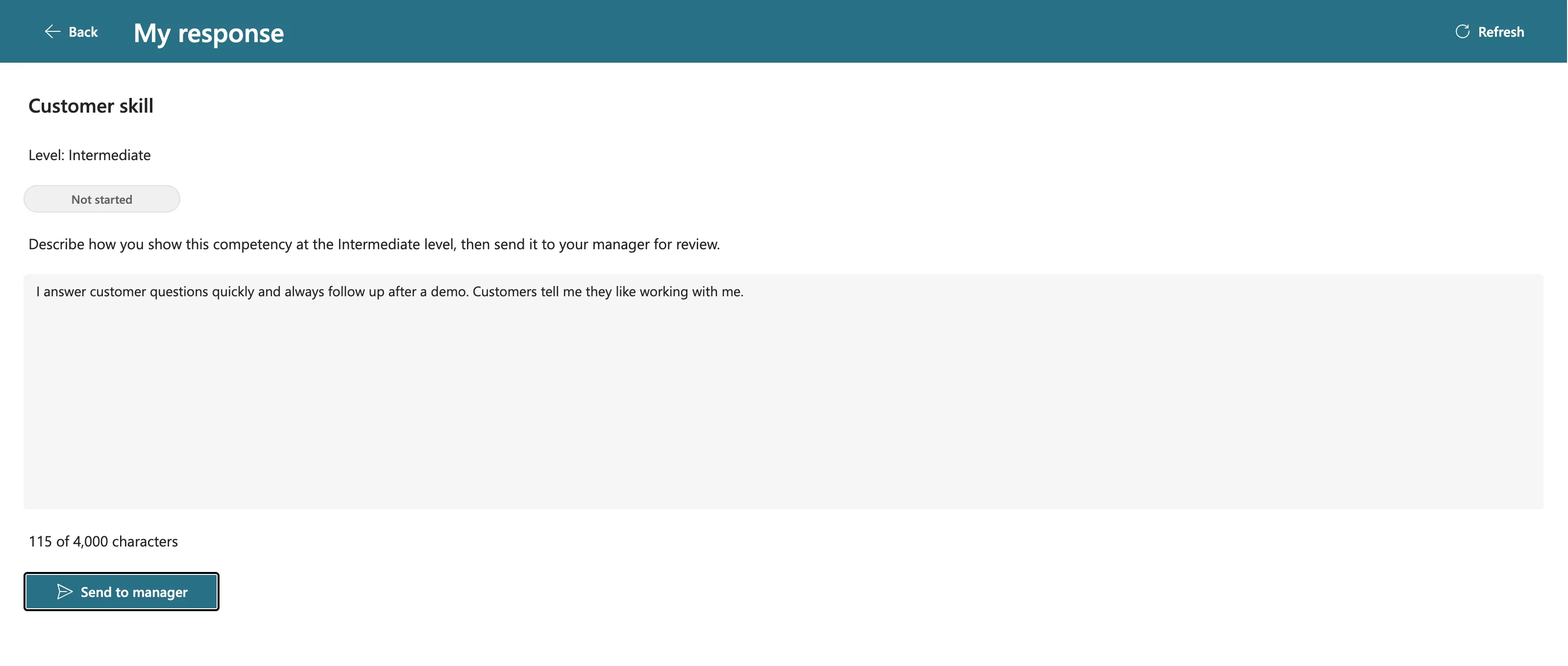
Task: Click the Level: Intermediate label
Action: 90,155
